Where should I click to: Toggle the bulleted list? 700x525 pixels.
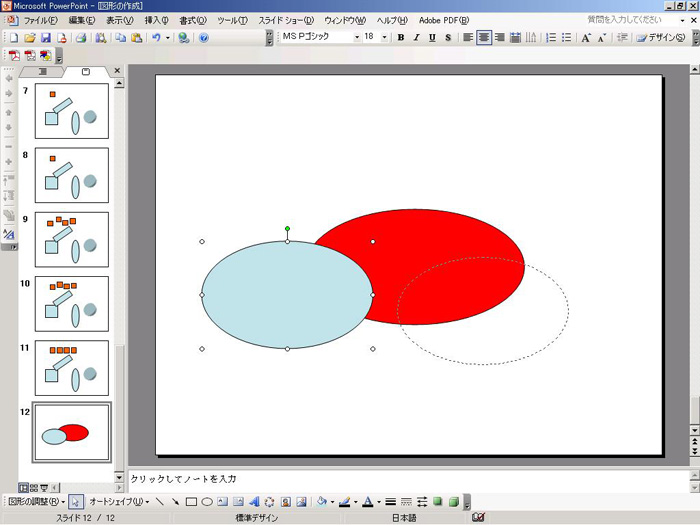567,38
